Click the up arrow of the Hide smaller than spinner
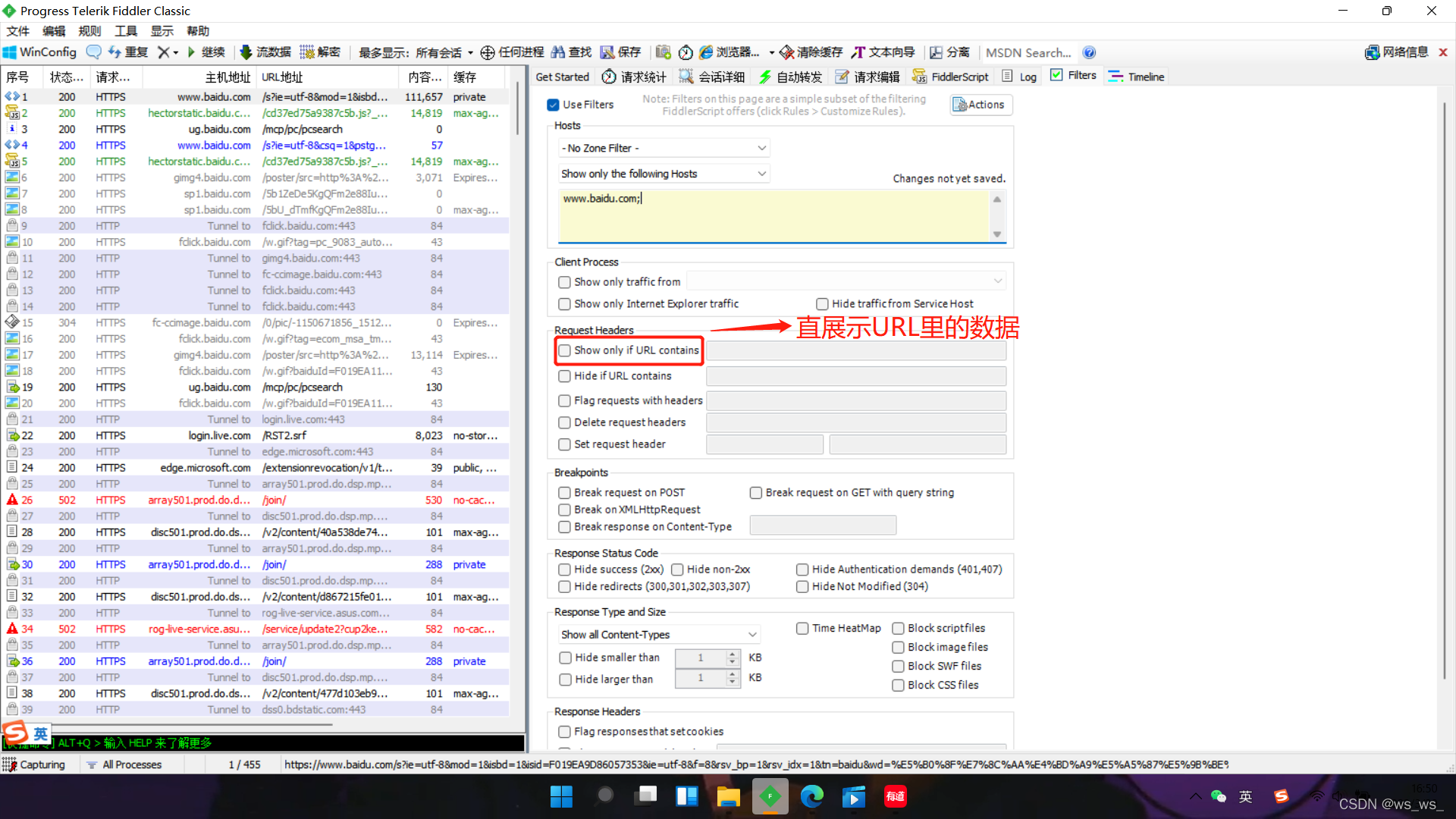Viewport: 1456px width, 819px height. point(732,654)
